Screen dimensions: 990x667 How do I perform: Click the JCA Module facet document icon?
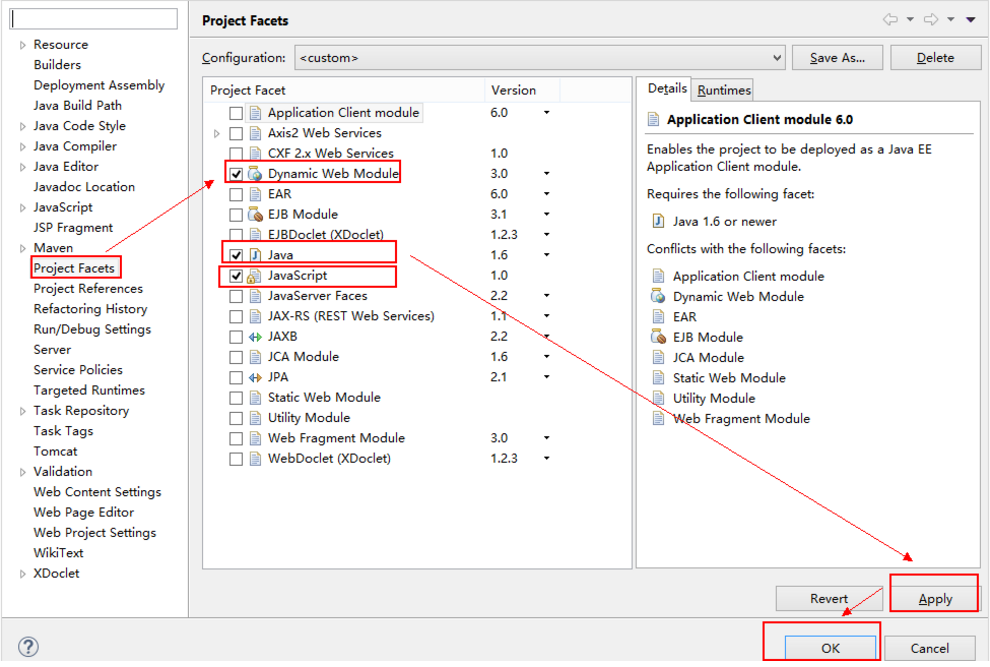(x=255, y=358)
